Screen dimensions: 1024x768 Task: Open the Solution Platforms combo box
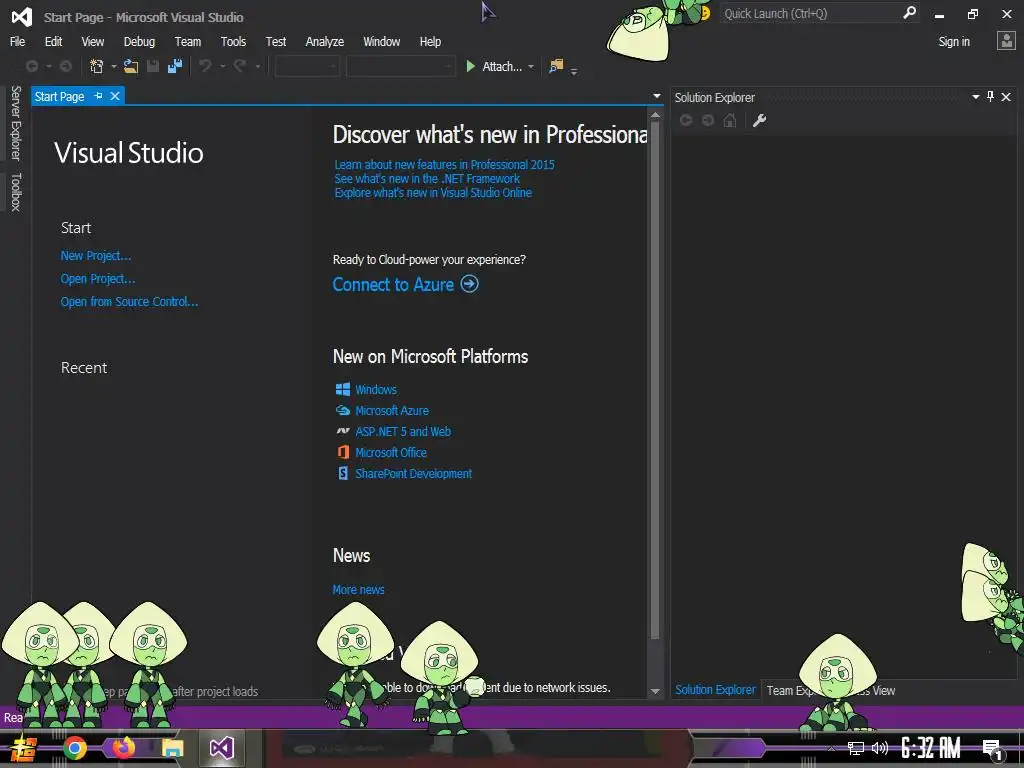point(400,66)
